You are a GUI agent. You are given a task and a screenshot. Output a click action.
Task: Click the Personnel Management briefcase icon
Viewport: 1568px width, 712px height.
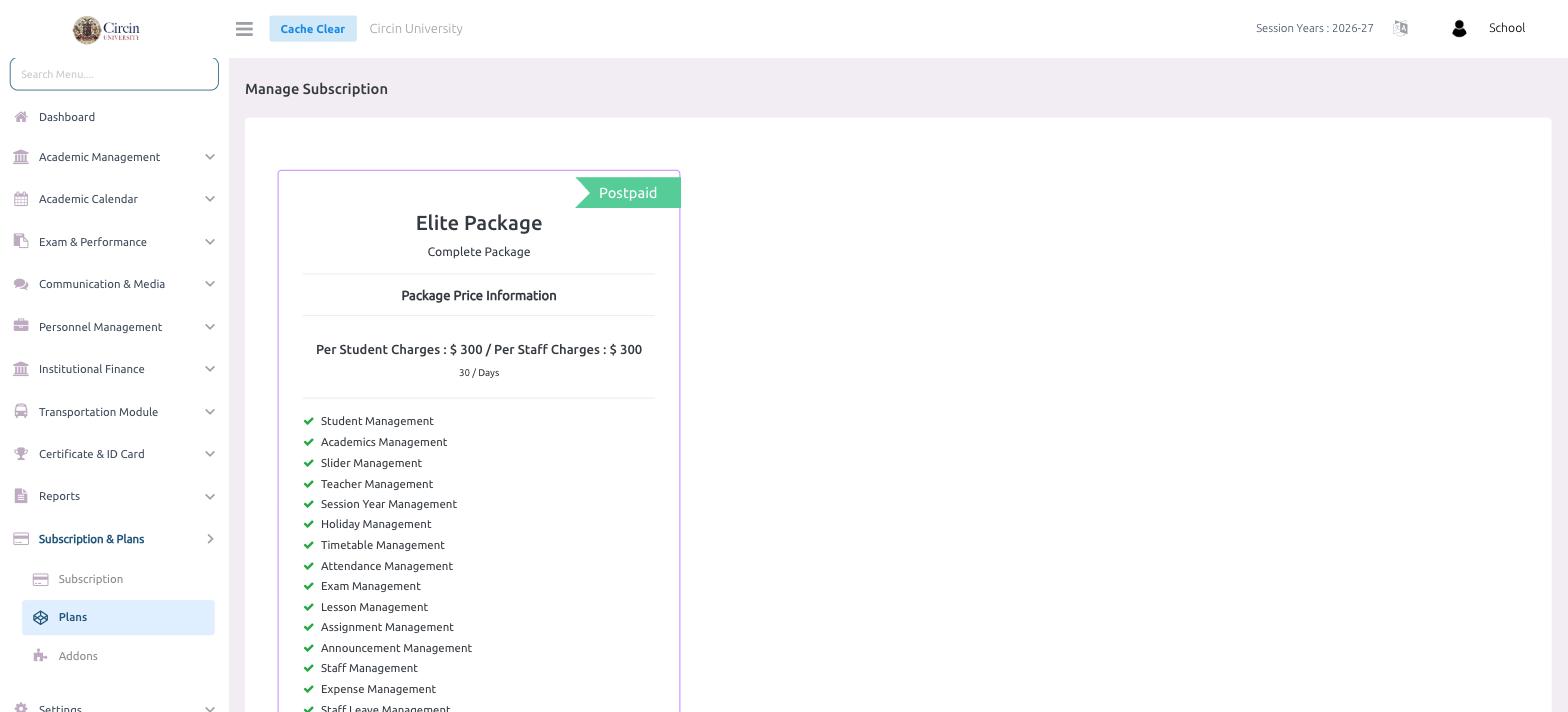click(21, 327)
